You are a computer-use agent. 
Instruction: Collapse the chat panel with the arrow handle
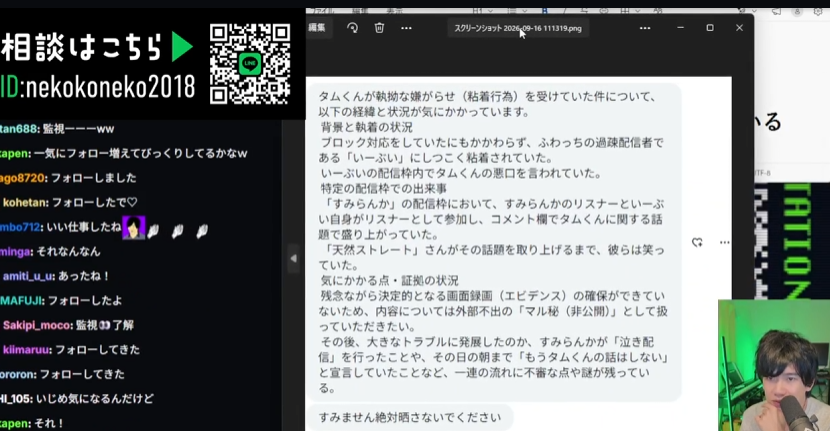tap(294, 258)
